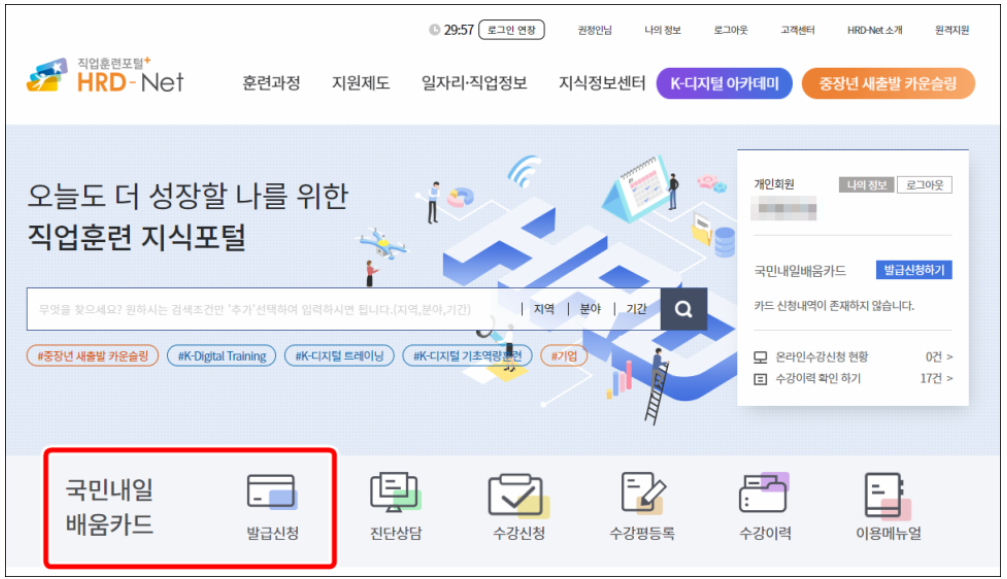Image resolution: width=1007 pixels, height=579 pixels.
Task: Click #K-디지털 기초역량훈련 tag
Action: 467,356
